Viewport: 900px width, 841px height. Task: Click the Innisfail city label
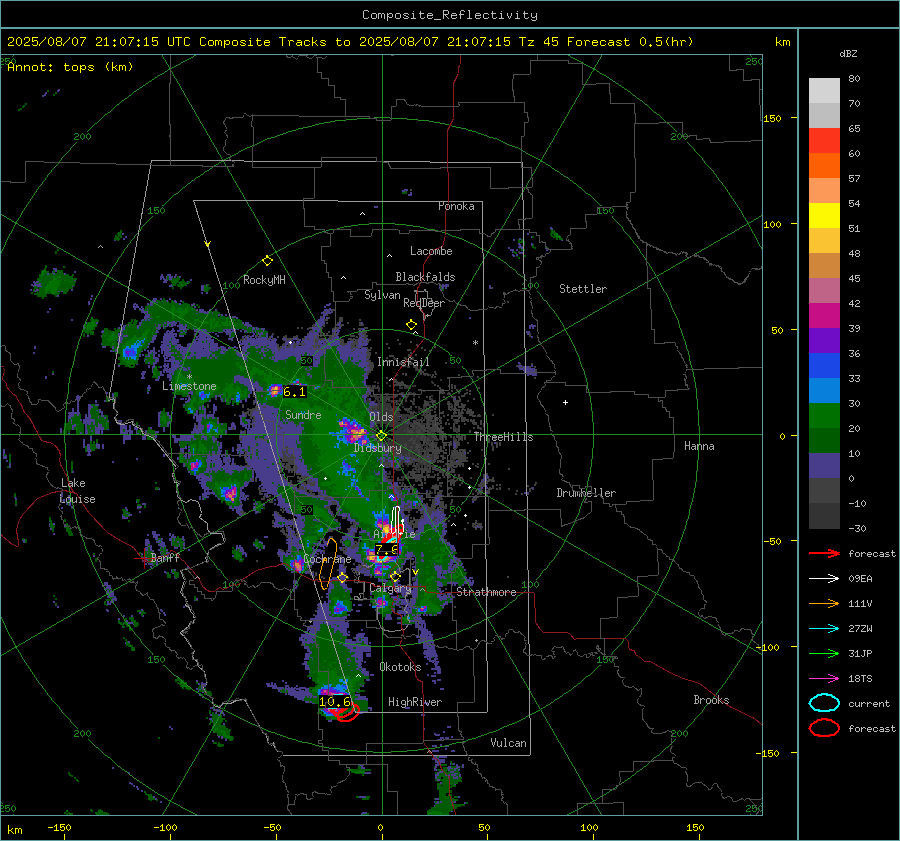point(403,362)
